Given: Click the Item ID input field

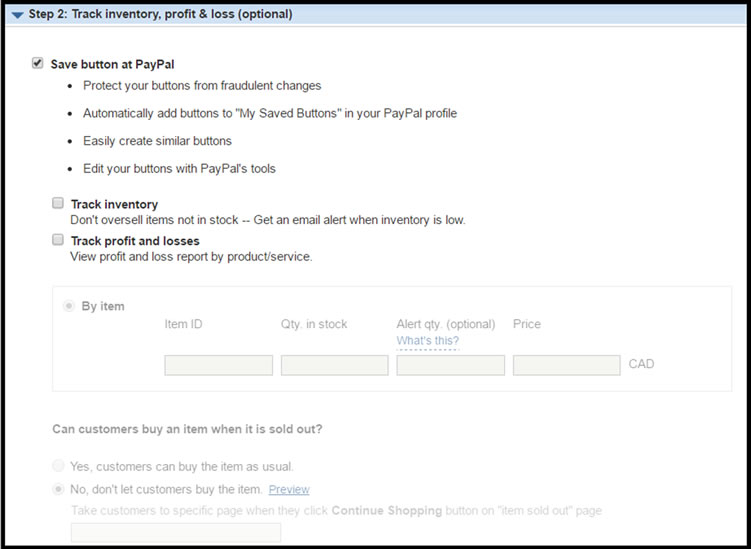Looking at the screenshot, I should tap(218, 365).
